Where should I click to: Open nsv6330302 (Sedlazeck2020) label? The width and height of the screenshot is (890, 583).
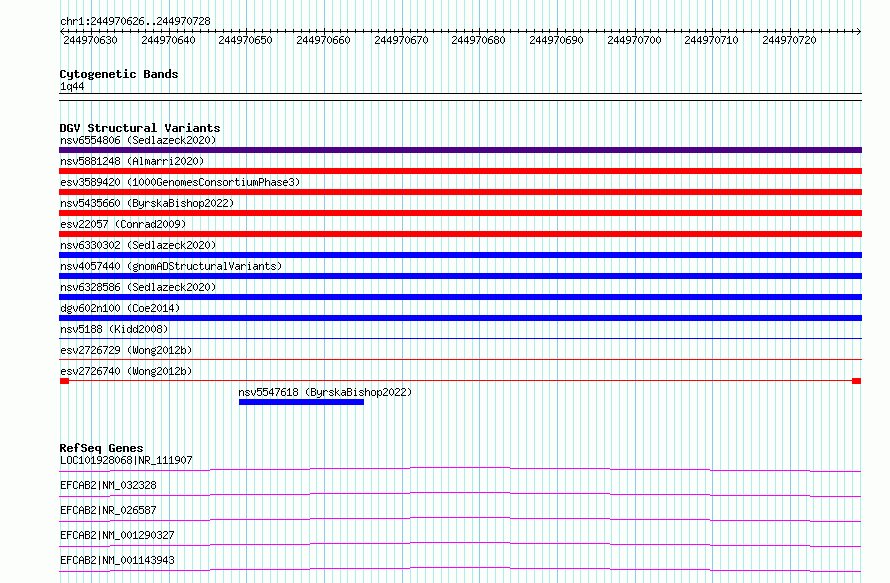point(138,245)
